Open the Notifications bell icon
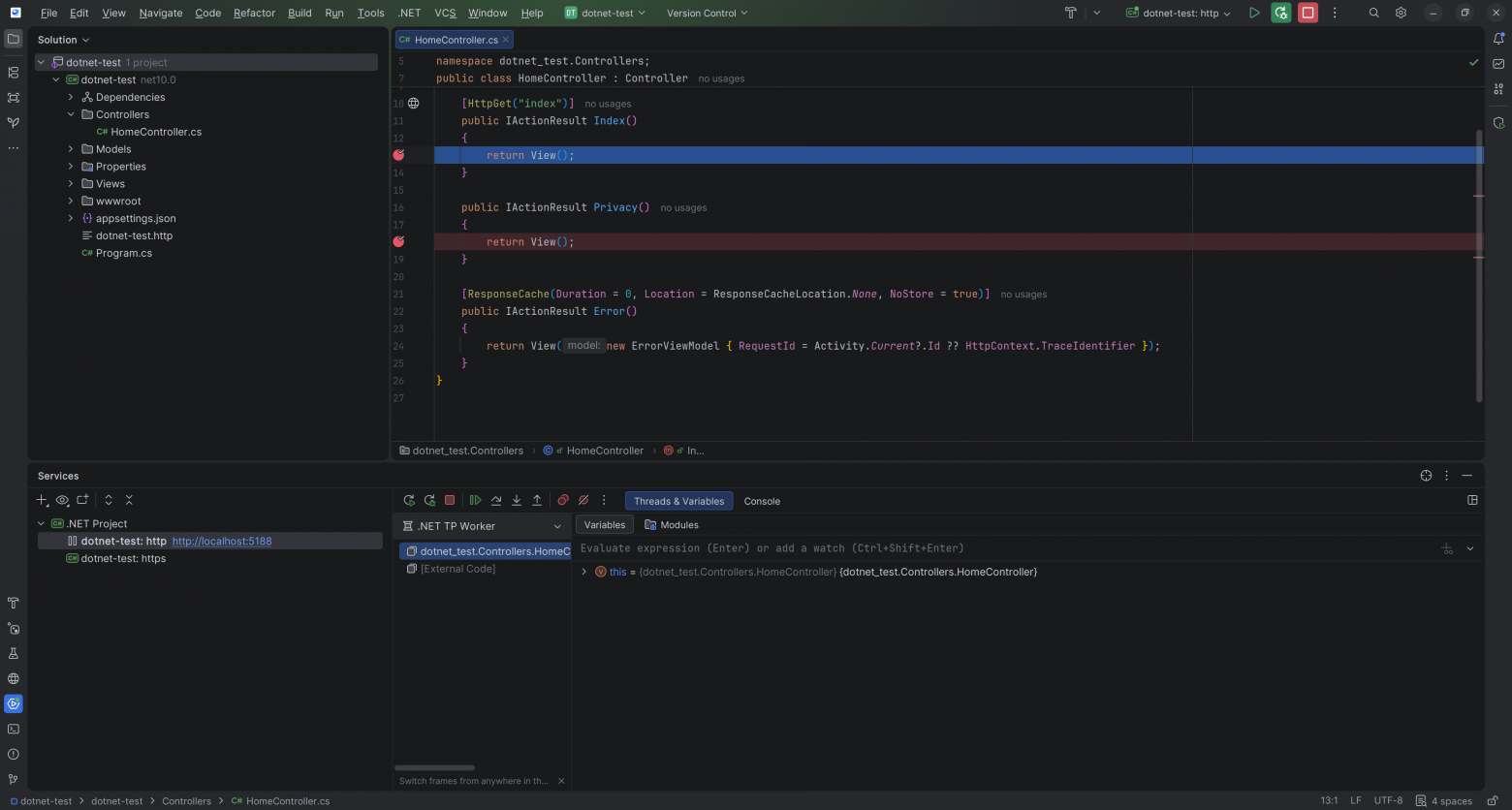Screen dimensions: 1512x810 coord(1498,40)
